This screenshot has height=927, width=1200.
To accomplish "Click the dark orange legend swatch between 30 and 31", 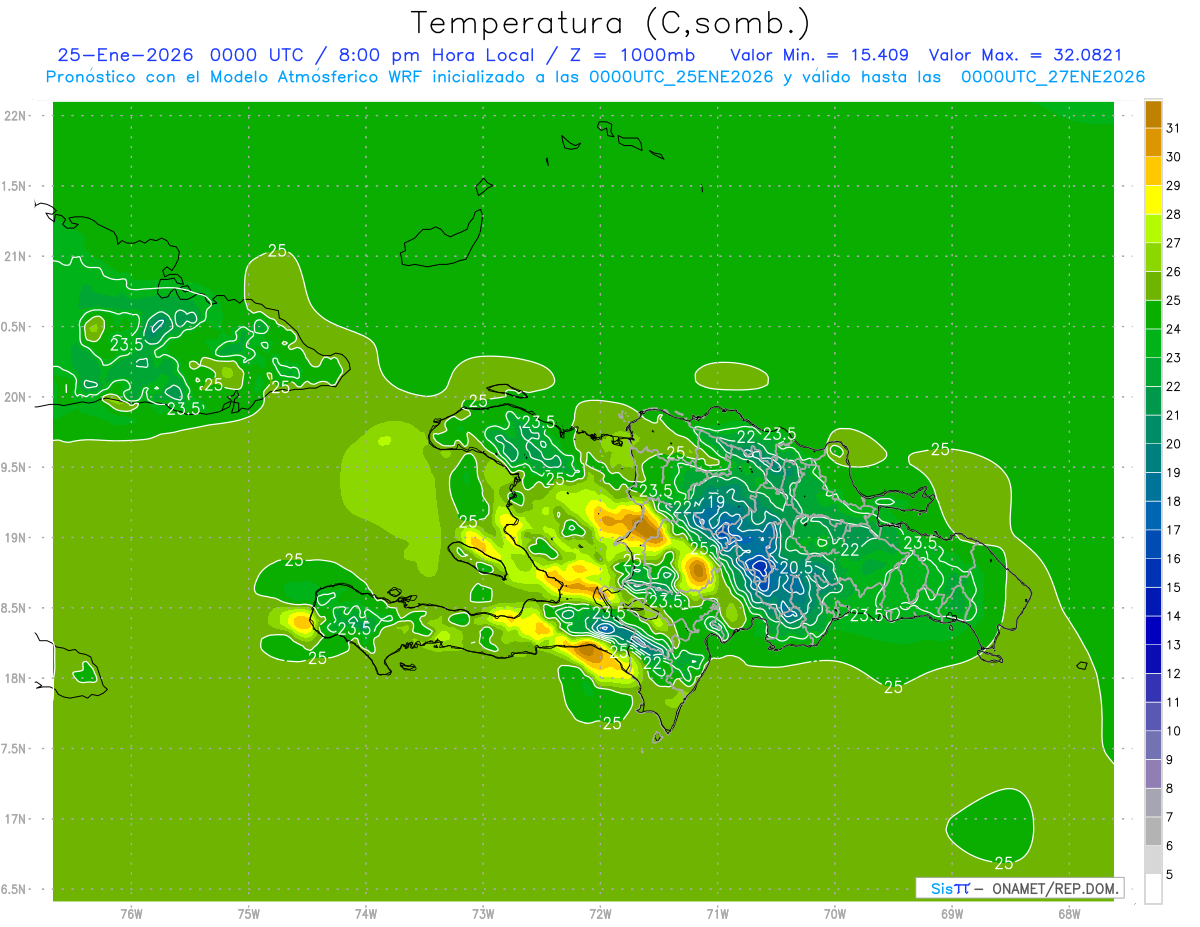I will point(1153,142).
